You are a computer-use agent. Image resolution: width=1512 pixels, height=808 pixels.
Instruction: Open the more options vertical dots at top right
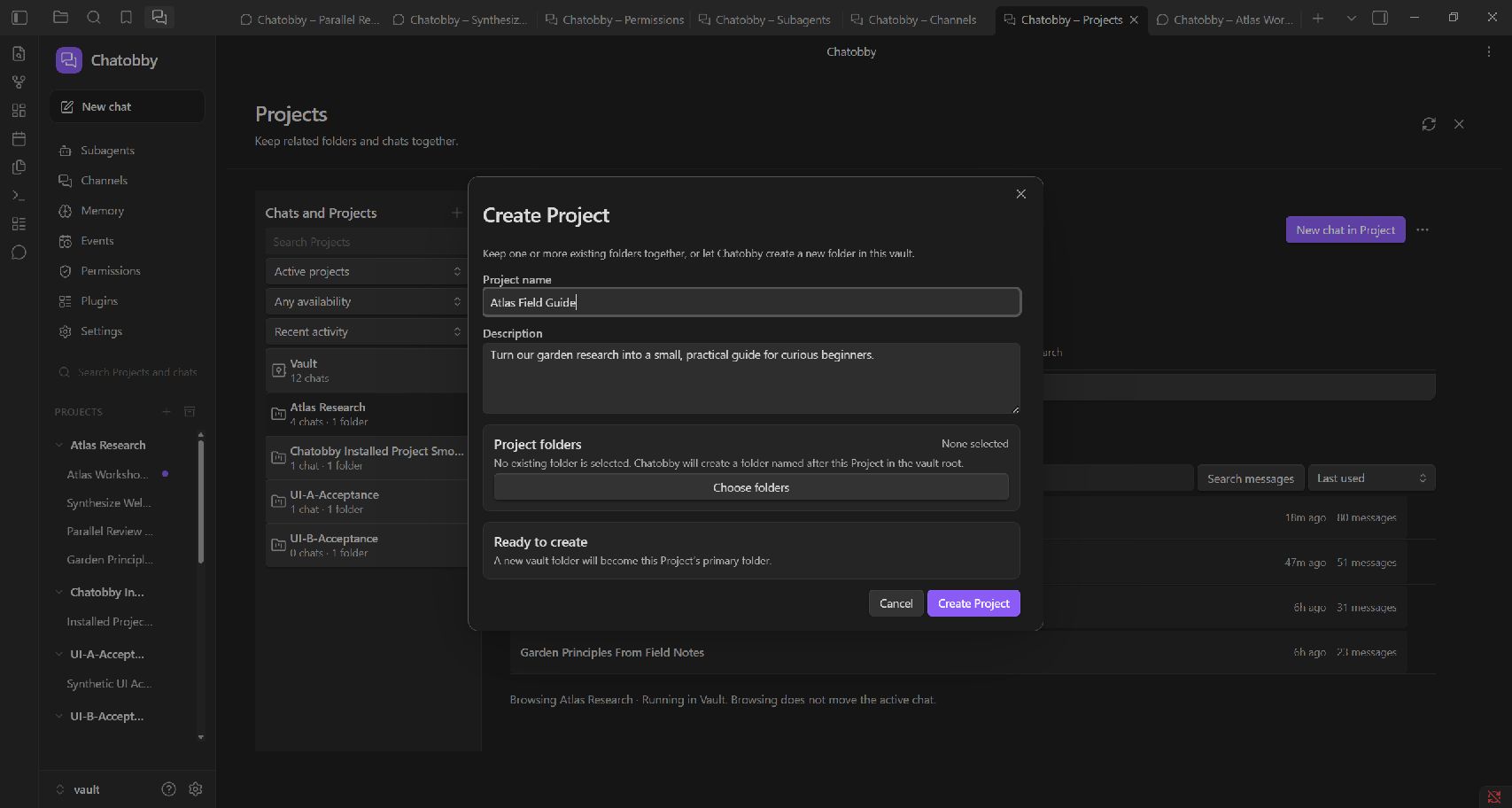(1489, 52)
